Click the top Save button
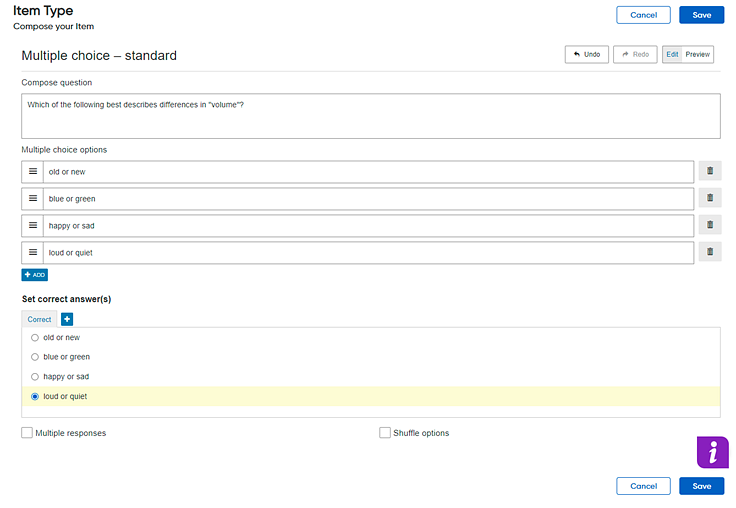 (701, 15)
